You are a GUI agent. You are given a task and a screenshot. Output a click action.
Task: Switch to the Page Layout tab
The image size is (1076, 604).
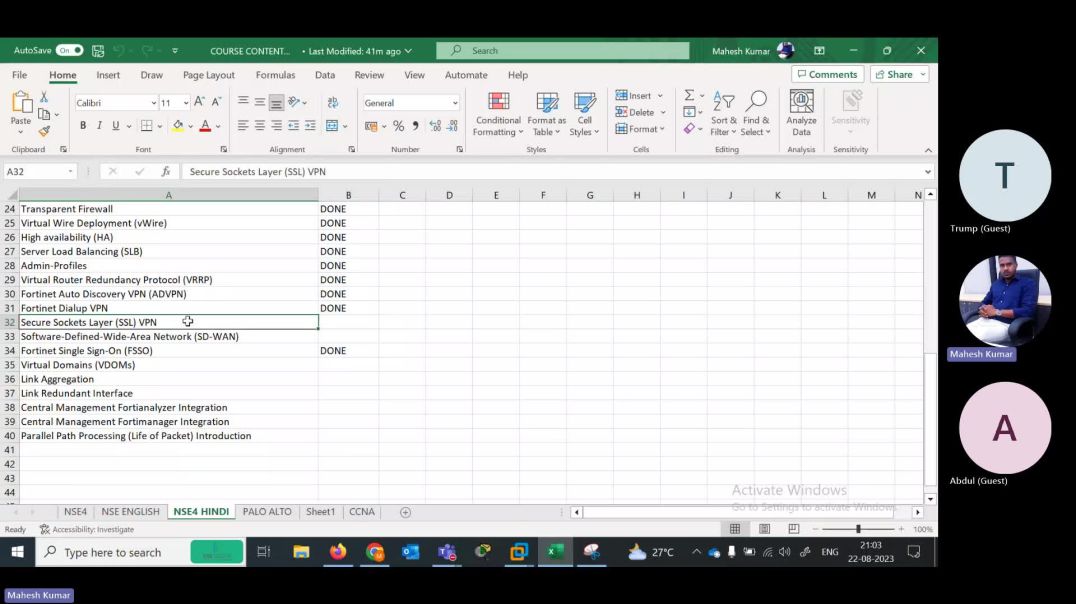tap(209, 75)
